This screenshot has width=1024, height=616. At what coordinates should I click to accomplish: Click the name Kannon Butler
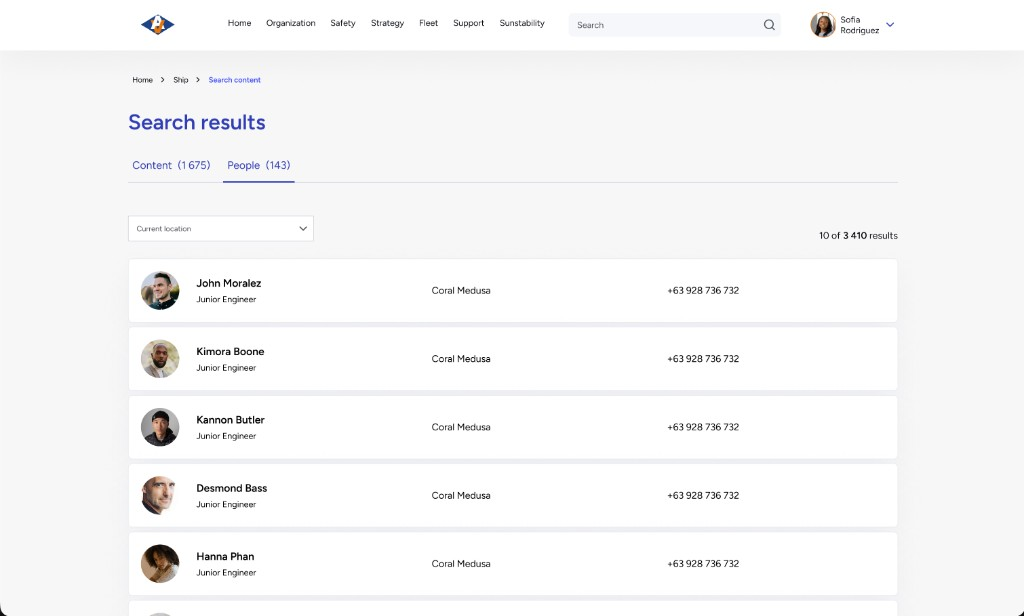tap(230, 419)
